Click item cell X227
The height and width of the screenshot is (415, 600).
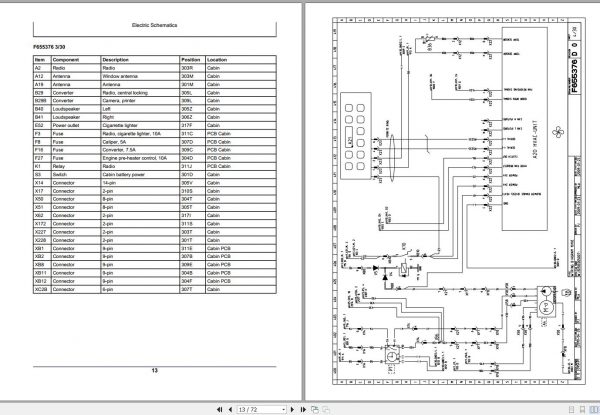click(x=40, y=232)
